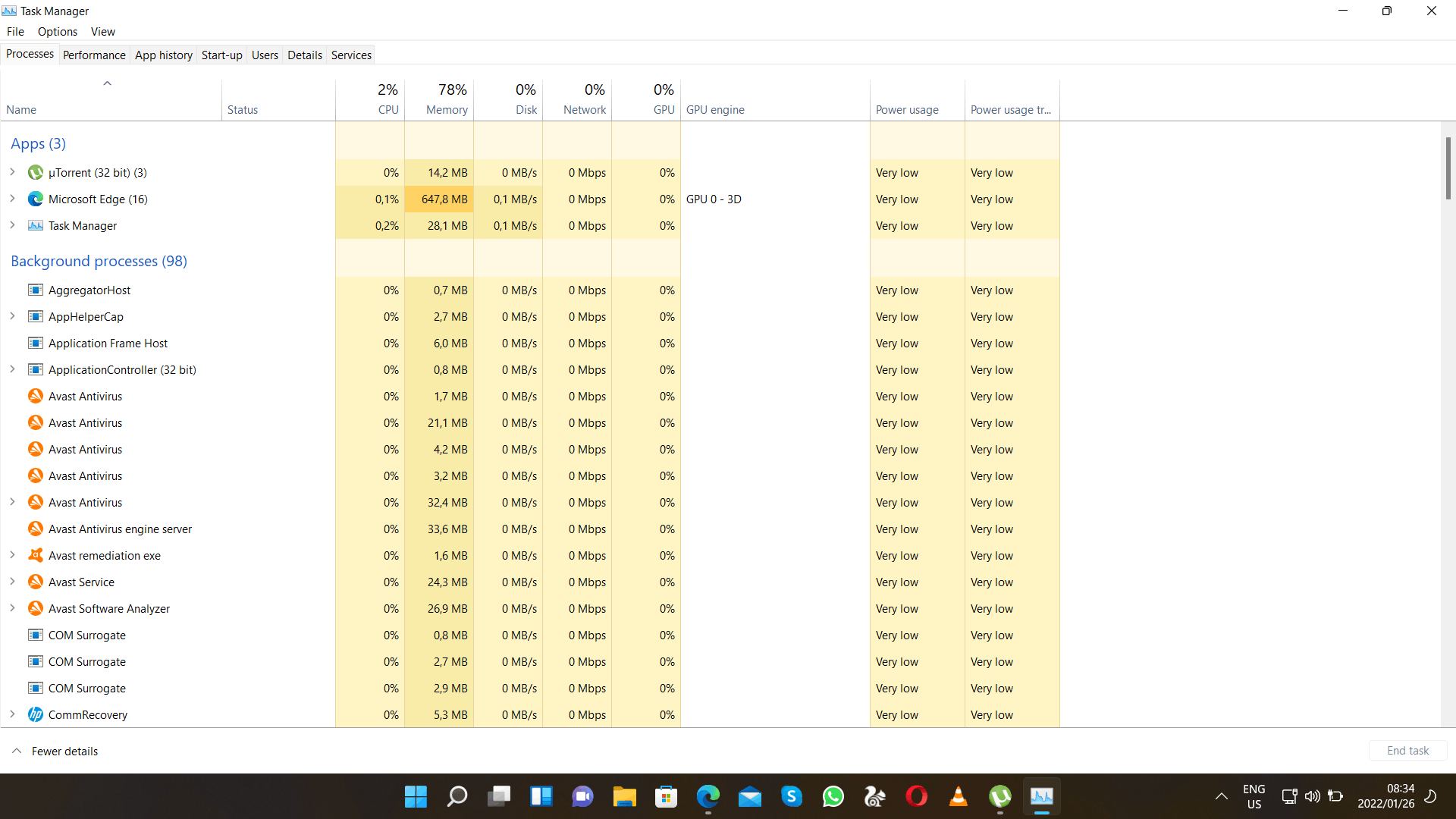Switch input language via ENG US indicator
The image size is (1456, 819).
pyautogui.click(x=1254, y=796)
